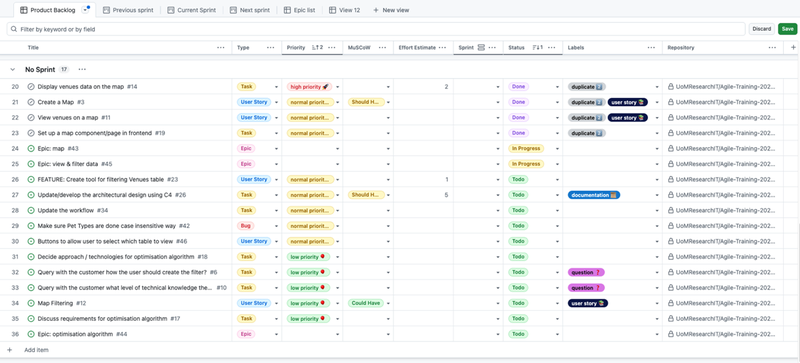Click effort estimate value 5 in row 27
This screenshot has width=800, height=363.
coord(446,195)
